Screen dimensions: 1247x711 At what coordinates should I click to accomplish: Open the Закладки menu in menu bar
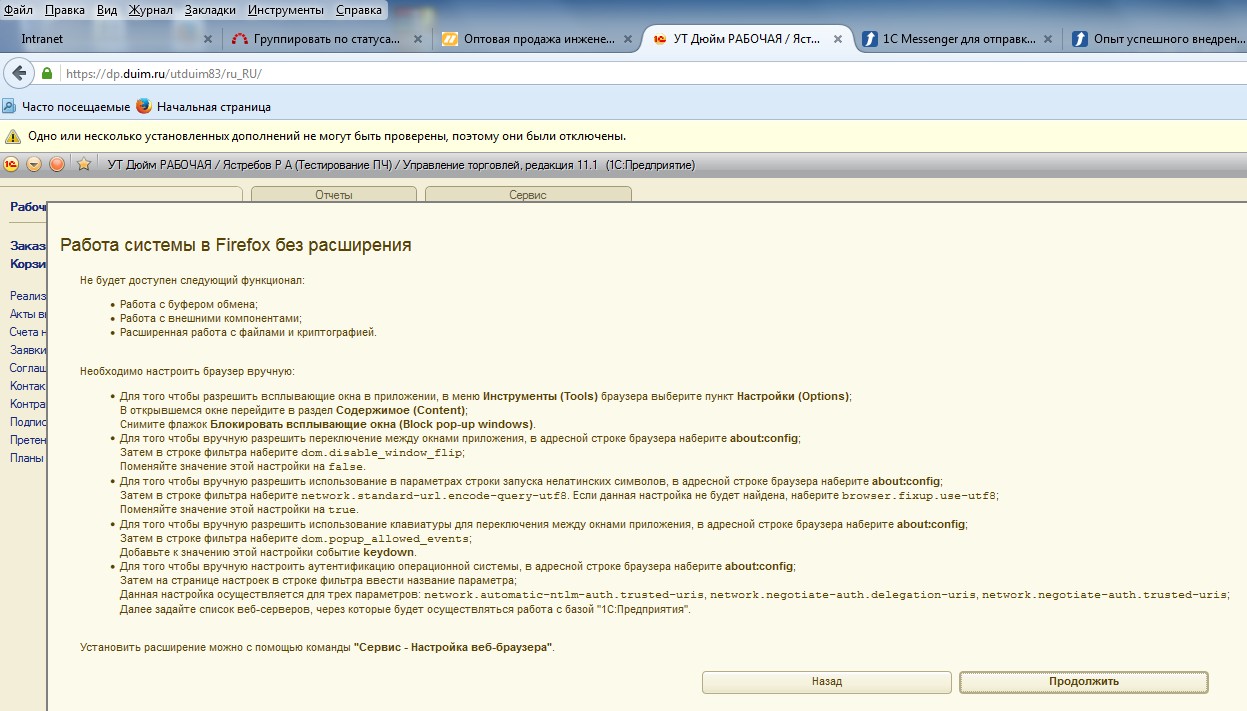211,10
